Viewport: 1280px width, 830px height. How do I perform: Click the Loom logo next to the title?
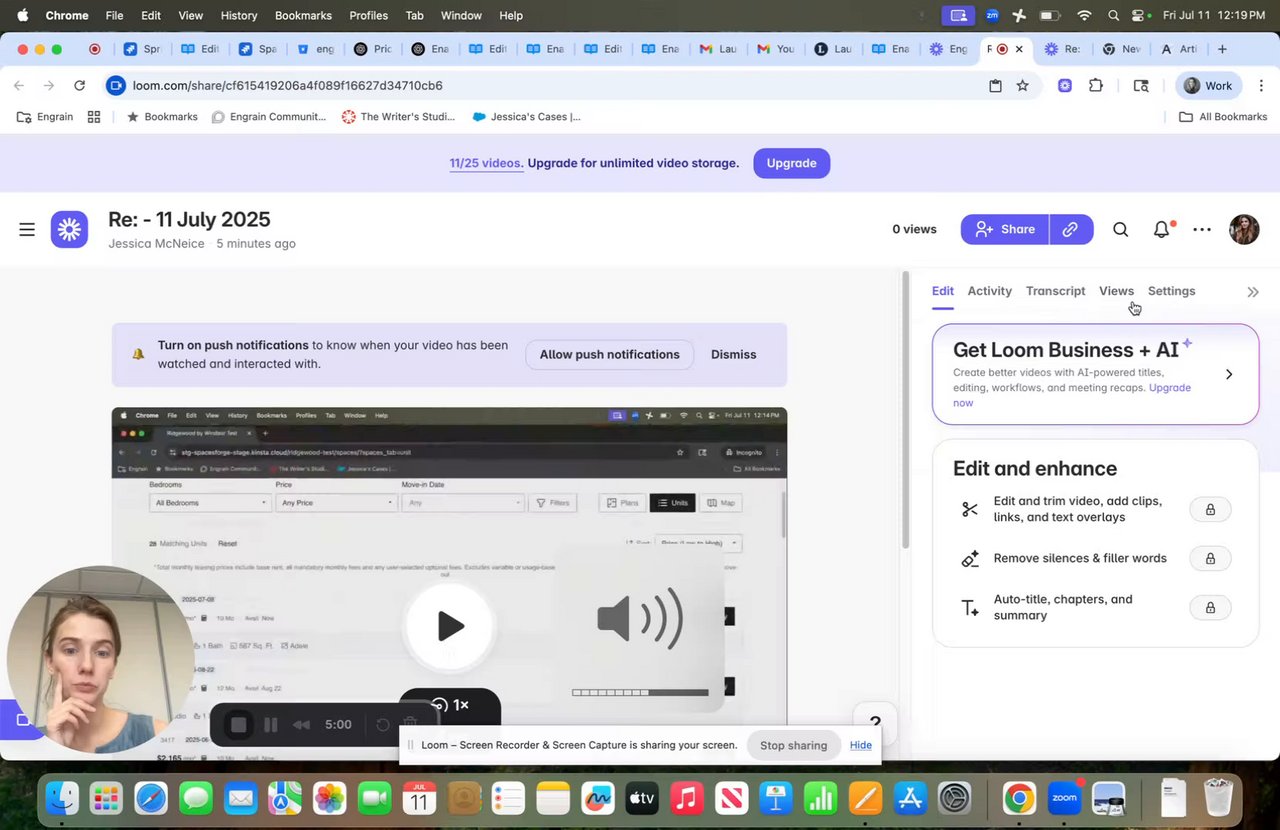[x=69, y=229]
